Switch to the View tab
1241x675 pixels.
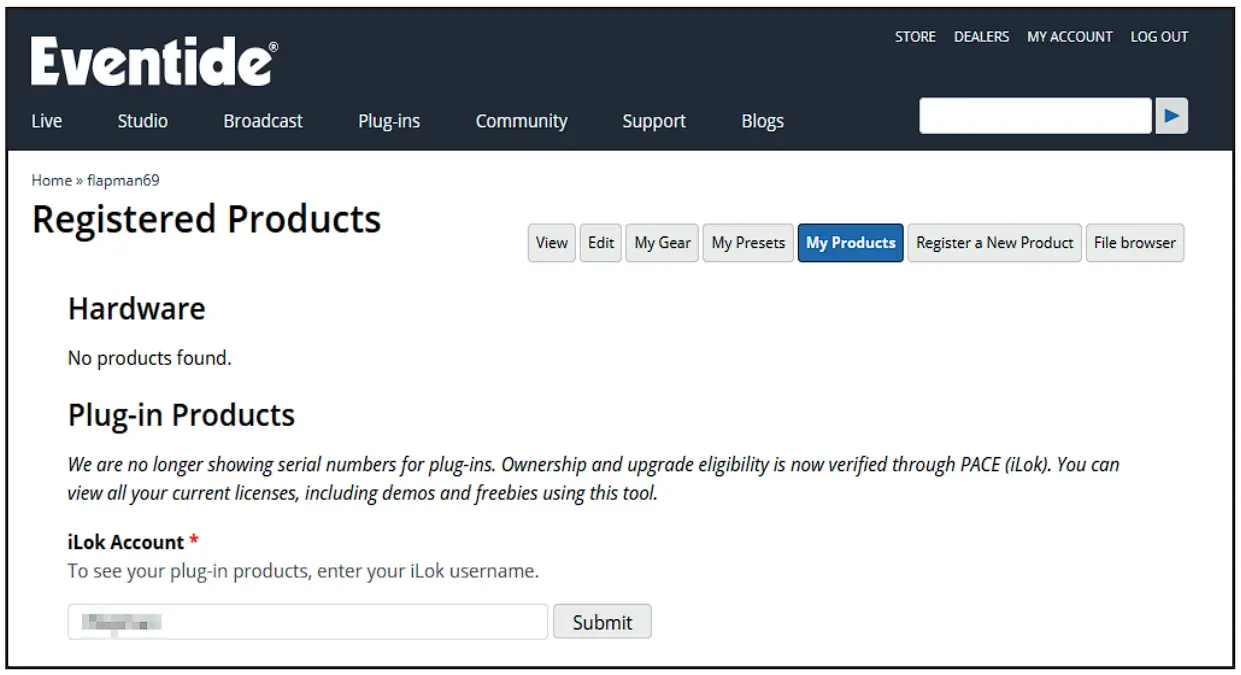551,243
